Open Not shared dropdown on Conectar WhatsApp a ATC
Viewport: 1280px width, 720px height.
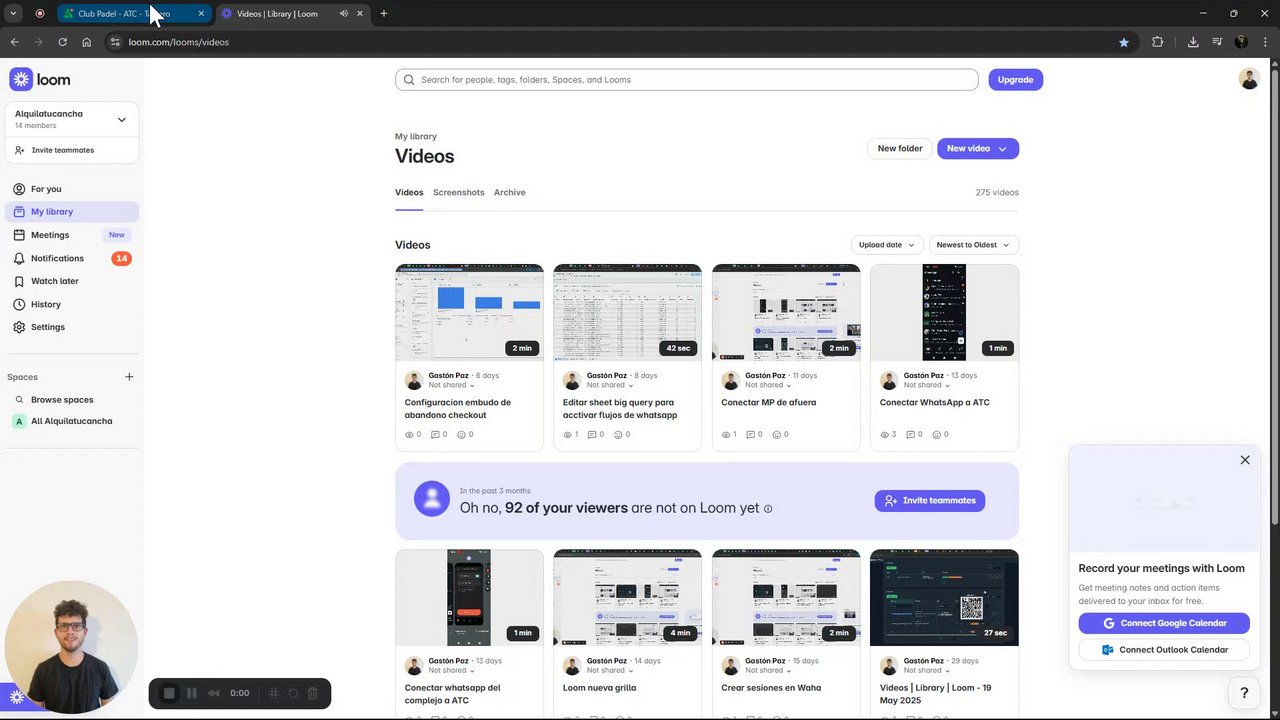click(x=926, y=385)
